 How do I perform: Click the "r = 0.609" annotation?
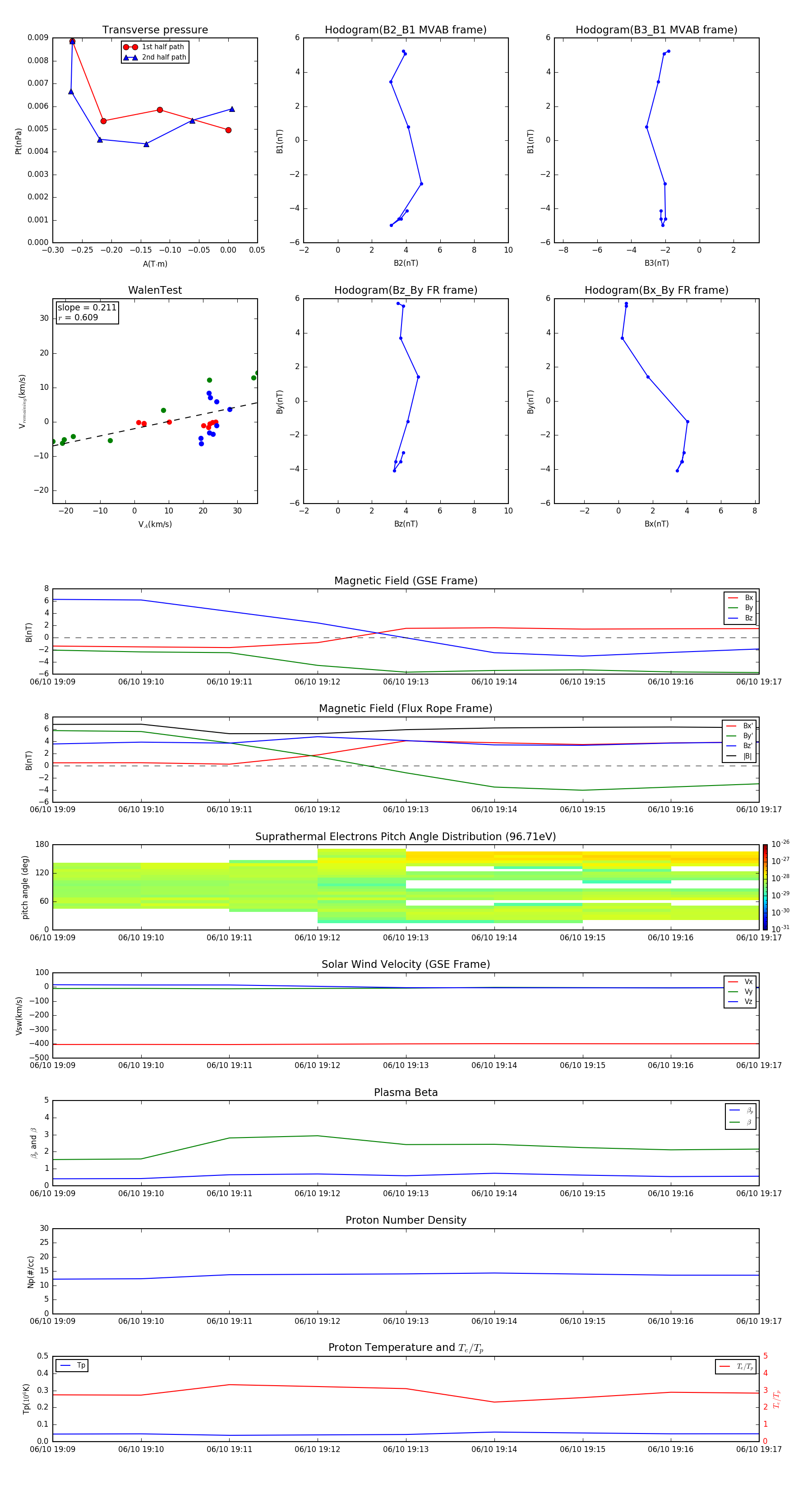78,317
